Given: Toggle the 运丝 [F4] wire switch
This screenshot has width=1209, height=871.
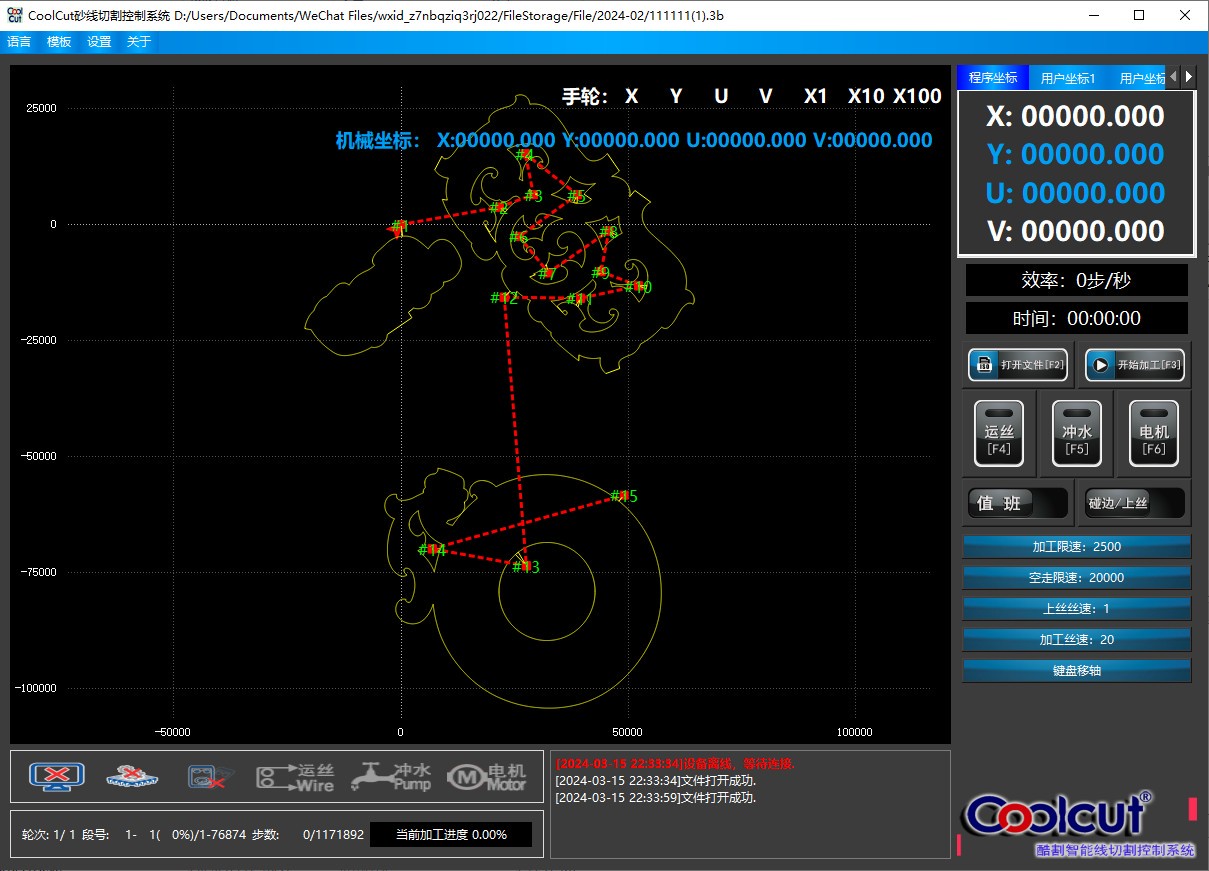Looking at the screenshot, I should (998, 434).
